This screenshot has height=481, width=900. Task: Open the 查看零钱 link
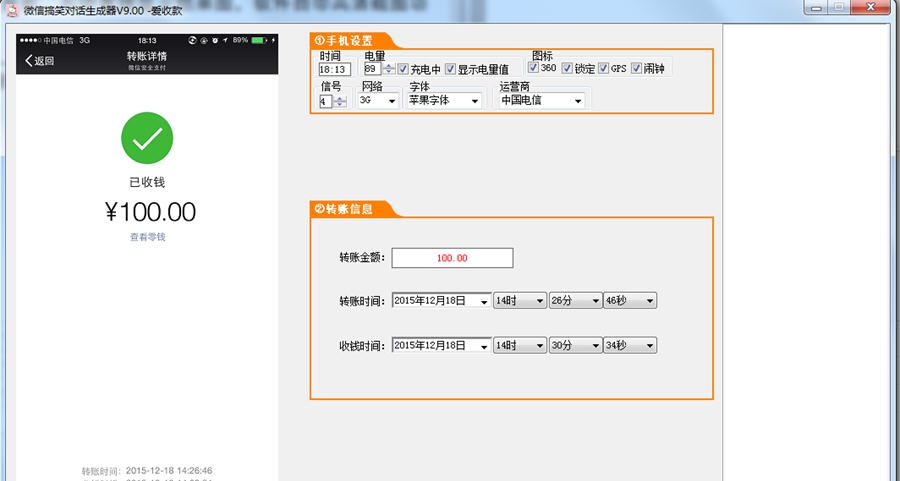point(148,237)
